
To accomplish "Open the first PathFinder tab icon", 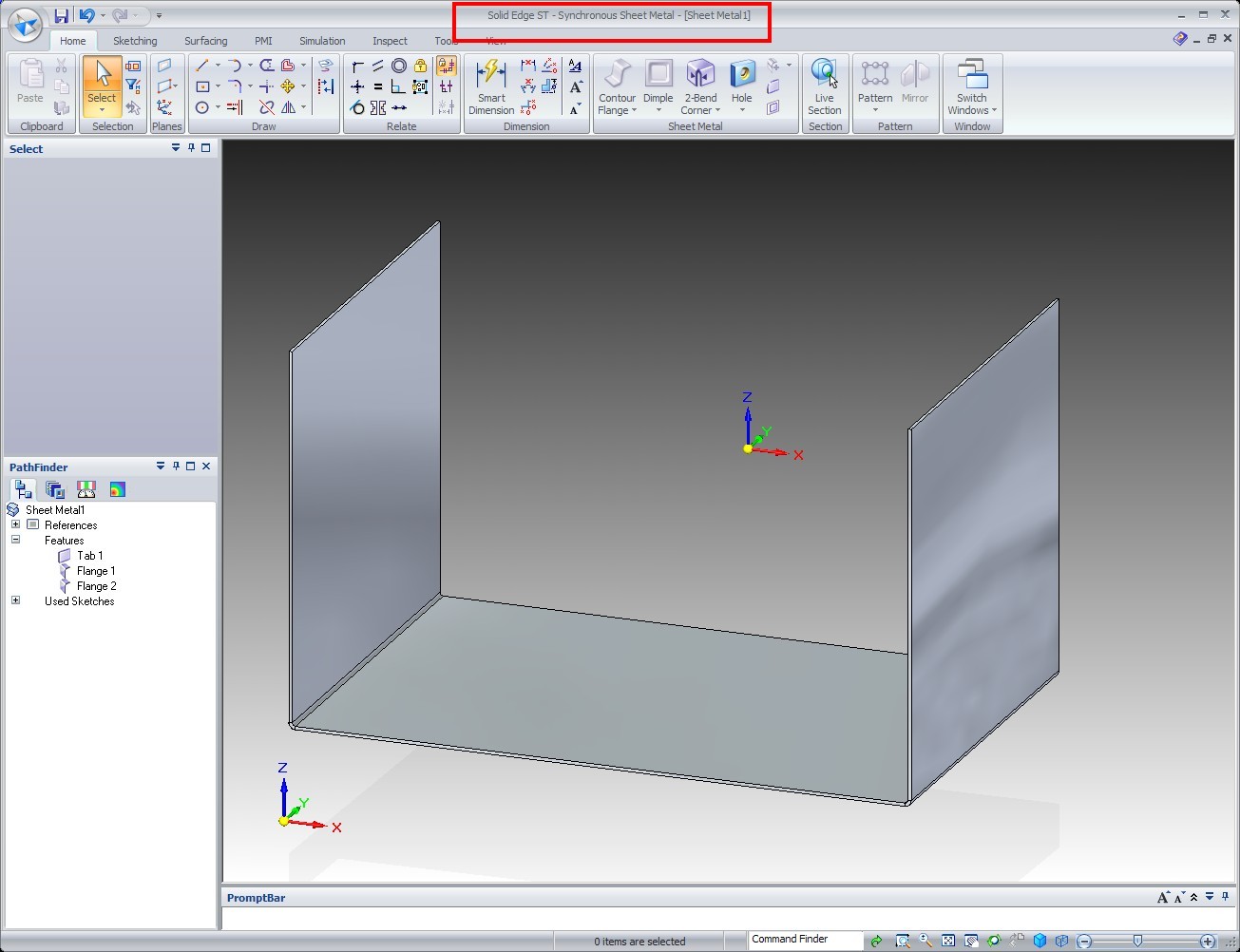I will (24, 489).
